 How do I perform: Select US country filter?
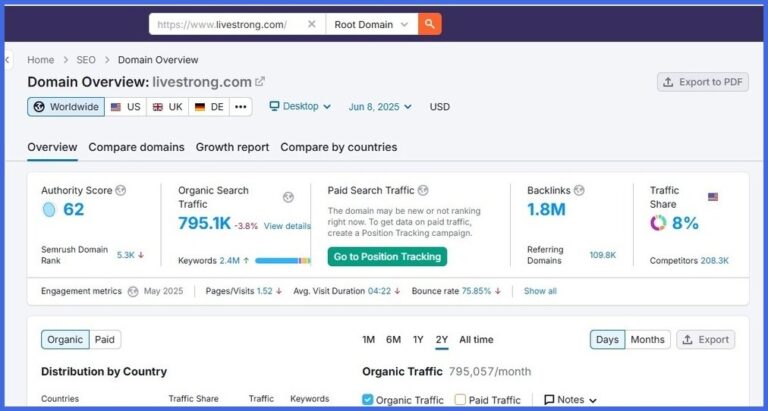pos(125,107)
